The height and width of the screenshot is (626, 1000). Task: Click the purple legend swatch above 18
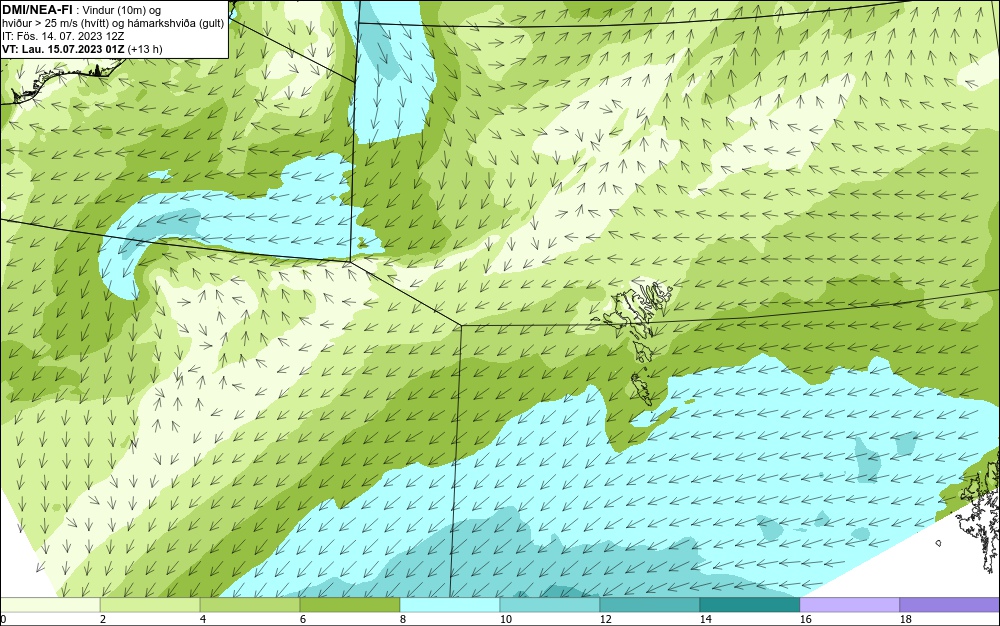pyautogui.click(x=950, y=605)
